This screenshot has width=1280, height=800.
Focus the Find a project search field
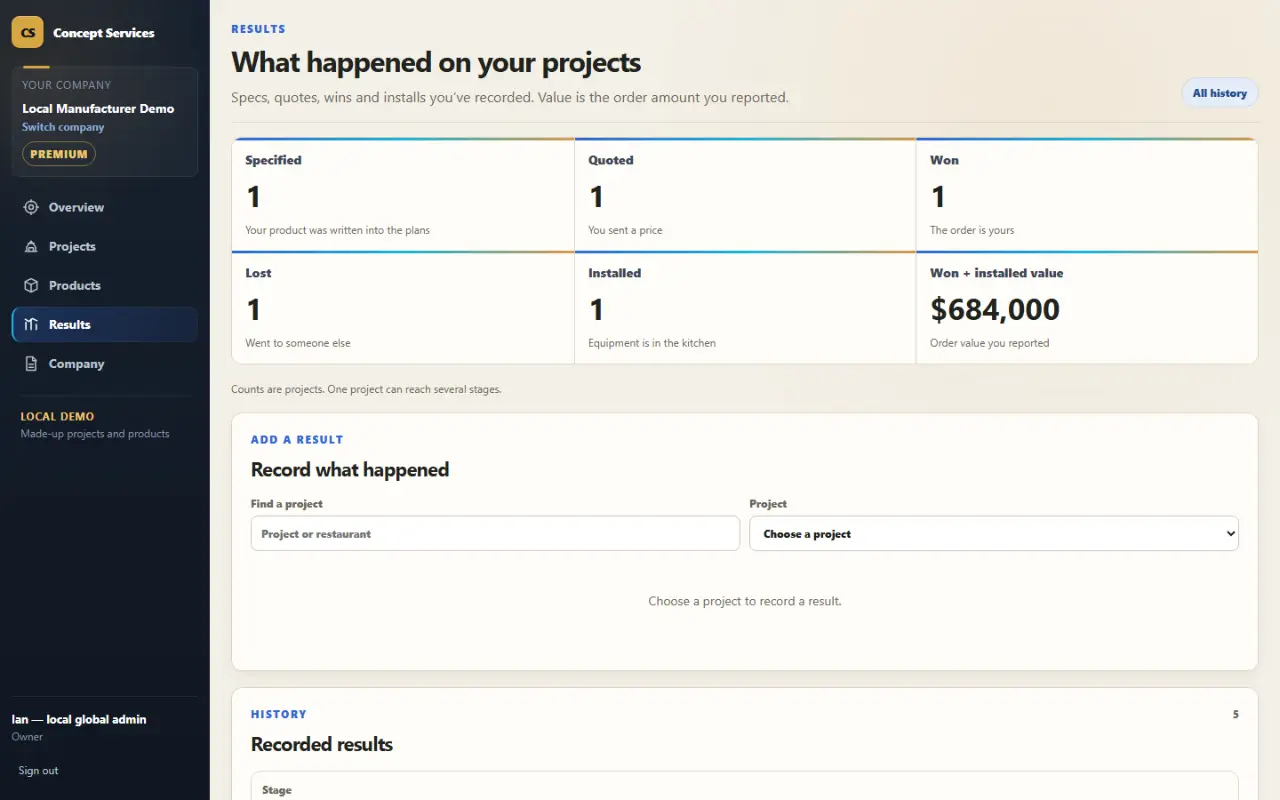[x=495, y=534]
